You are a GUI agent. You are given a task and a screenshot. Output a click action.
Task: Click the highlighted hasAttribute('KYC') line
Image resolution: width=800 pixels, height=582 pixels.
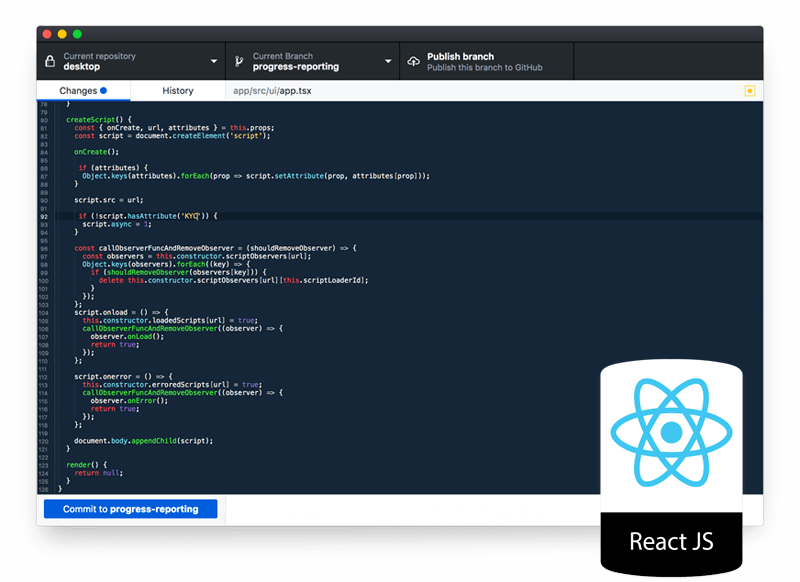click(x=148, y=216)
